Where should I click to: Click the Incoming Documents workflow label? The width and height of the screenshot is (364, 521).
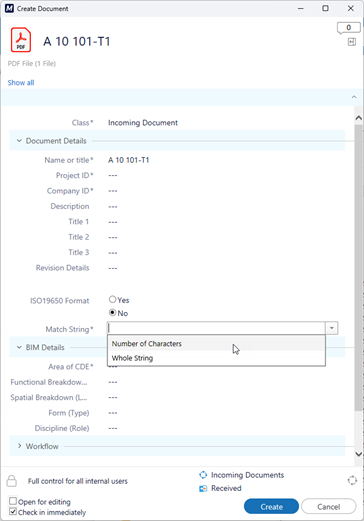[247, 475]
